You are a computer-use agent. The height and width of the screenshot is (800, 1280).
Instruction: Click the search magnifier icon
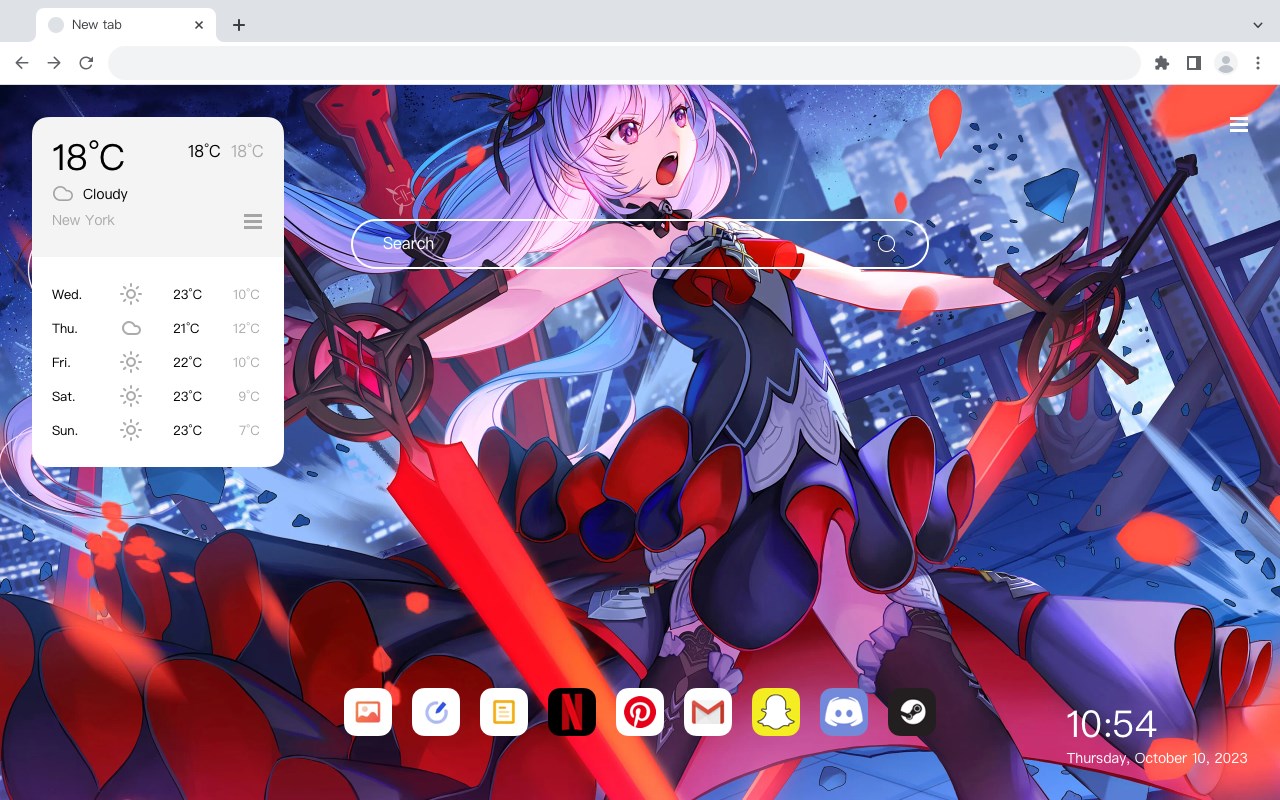click(x=887, y=244)
